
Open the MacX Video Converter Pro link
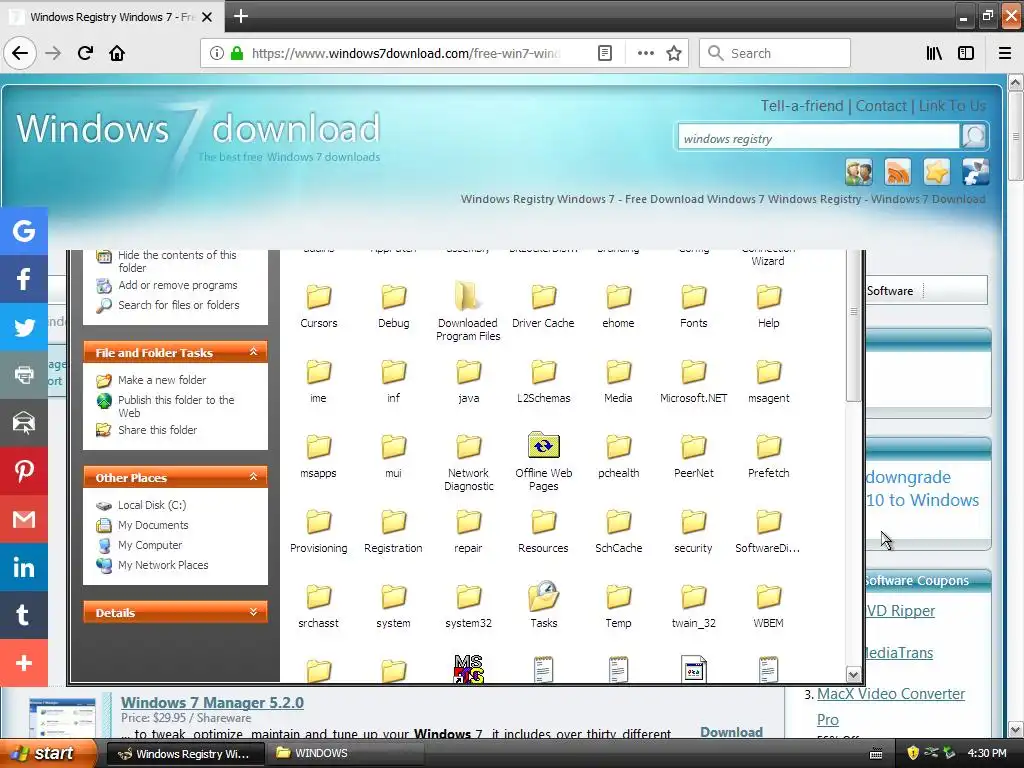pyautogui.click(x=891, y=706)
